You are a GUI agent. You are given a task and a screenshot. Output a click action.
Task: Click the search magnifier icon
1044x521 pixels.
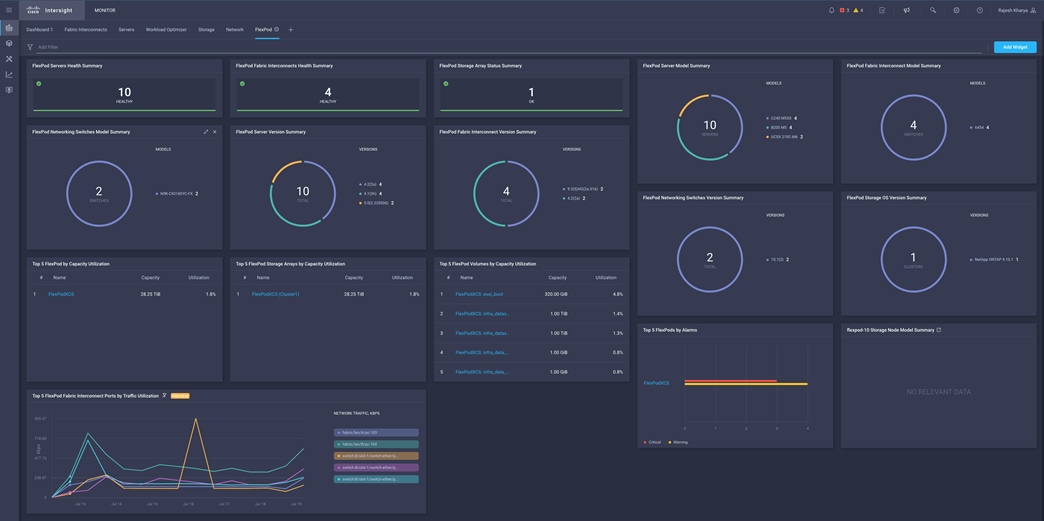point(933,10)
